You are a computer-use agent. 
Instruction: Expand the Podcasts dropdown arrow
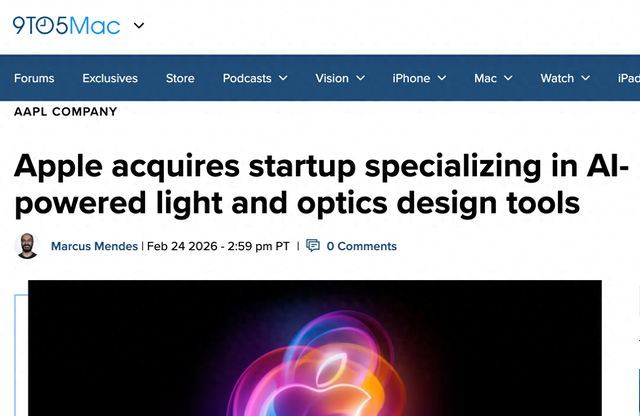coord(283,78)
